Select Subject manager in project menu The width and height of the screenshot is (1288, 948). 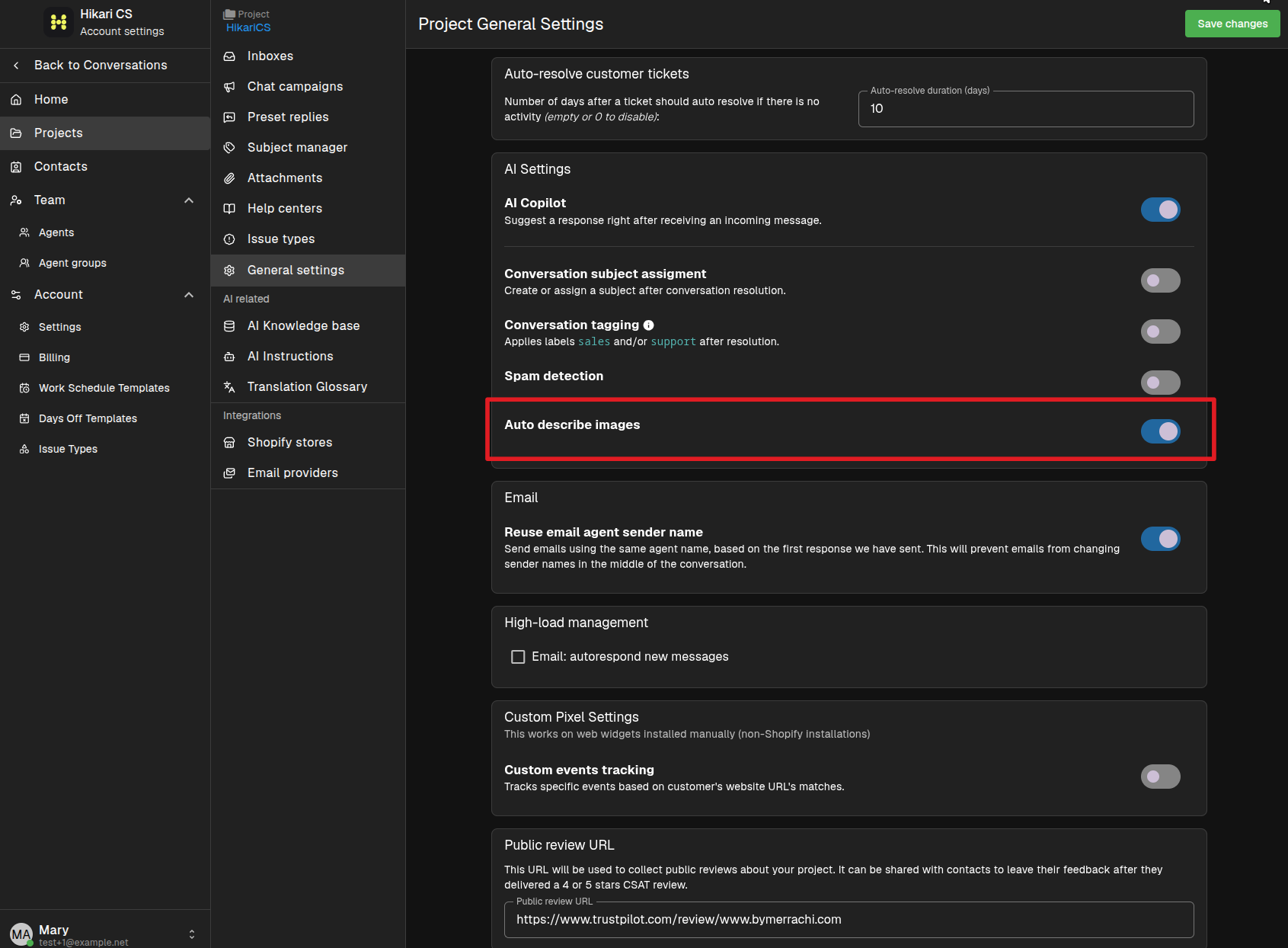point(308,148)
